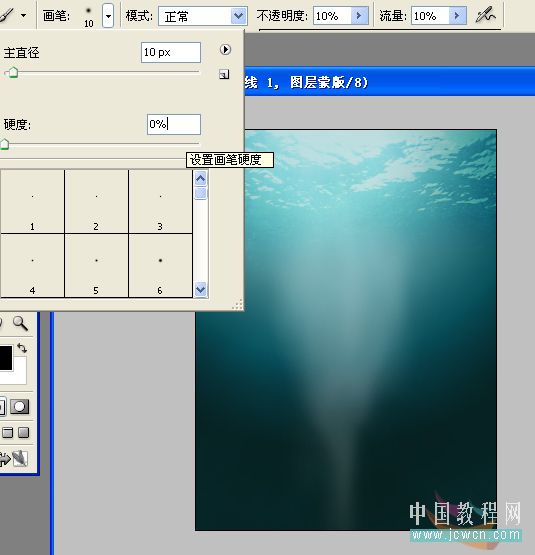This screenshot has width=535, height=555.
Task: Click the black foreground color swatch
Action: [6, 358]
